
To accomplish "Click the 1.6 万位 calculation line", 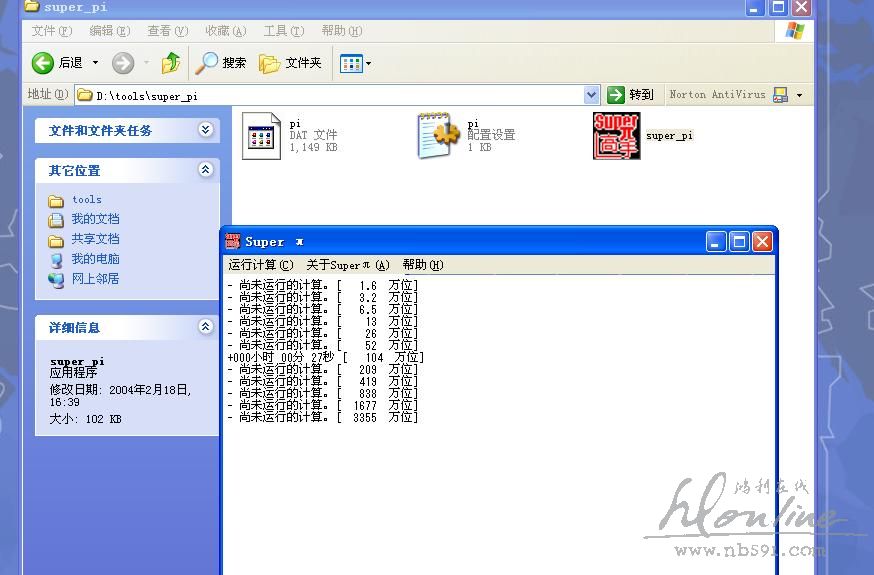I will pyautogui.click(x=323, y=285).
